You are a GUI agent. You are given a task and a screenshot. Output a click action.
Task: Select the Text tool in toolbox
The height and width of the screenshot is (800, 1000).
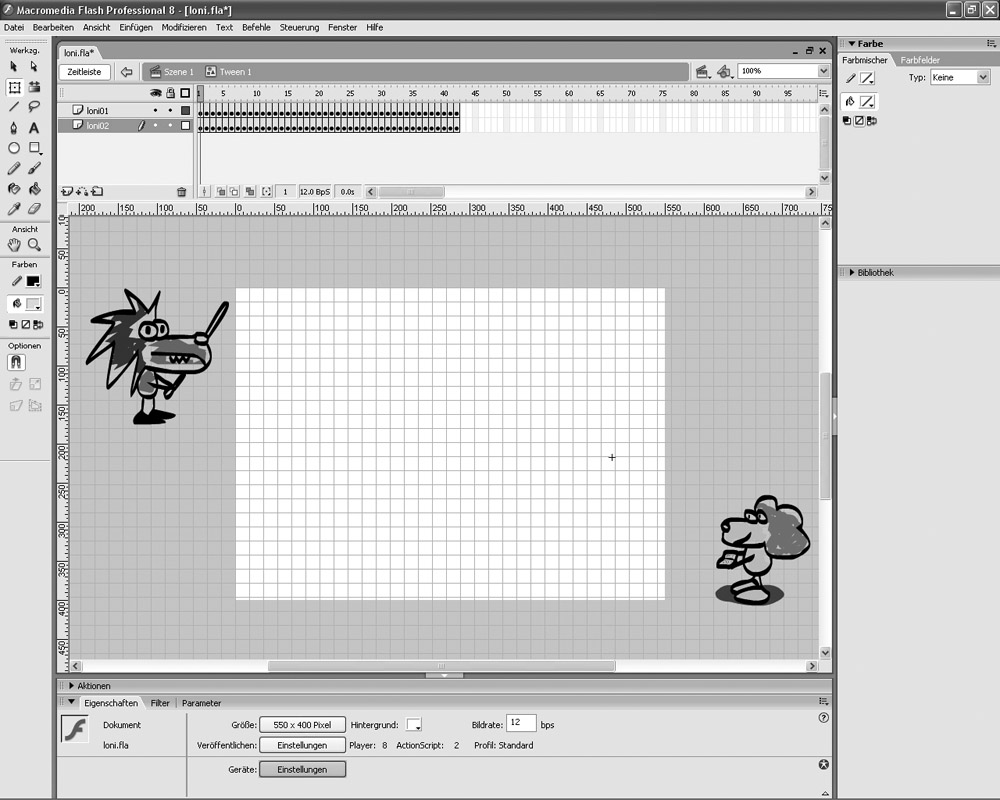(34, 128)
